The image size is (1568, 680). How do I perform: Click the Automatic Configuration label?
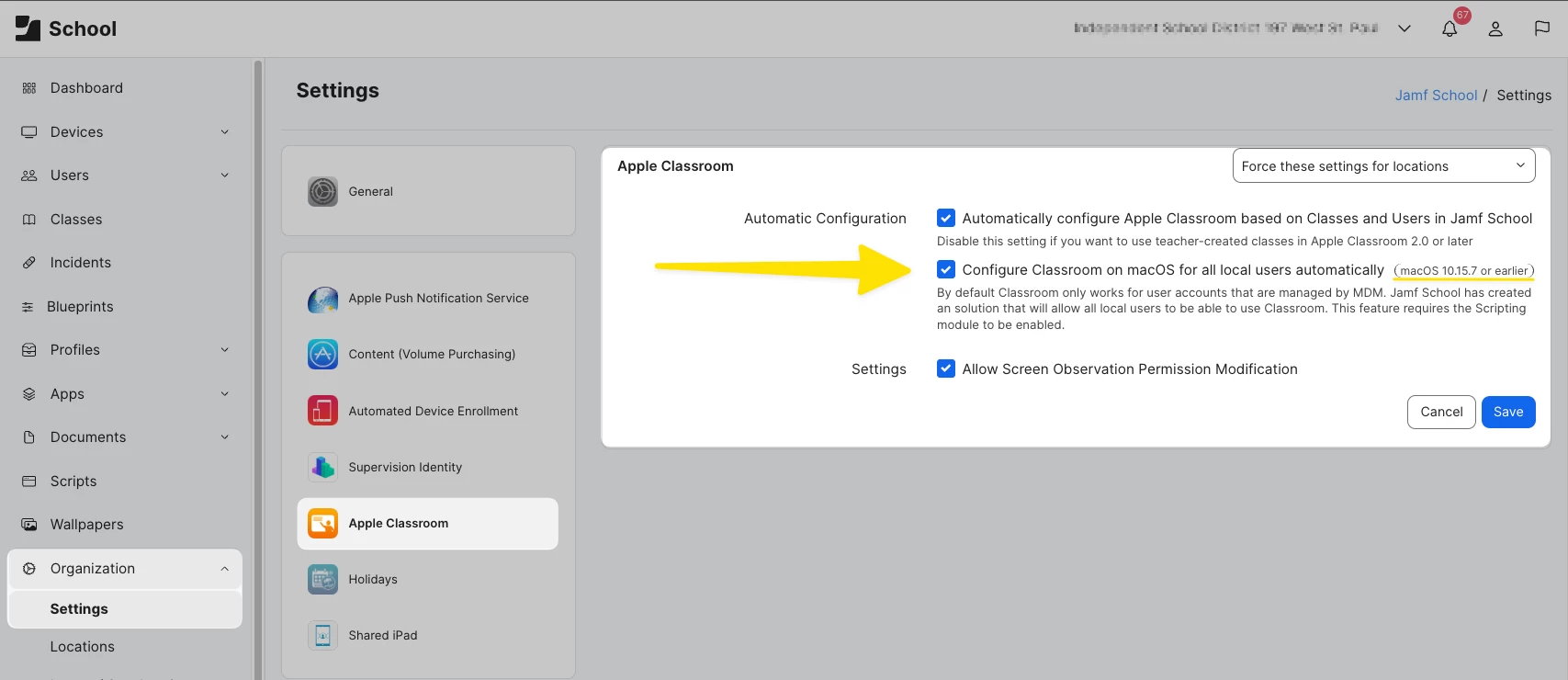825,219
